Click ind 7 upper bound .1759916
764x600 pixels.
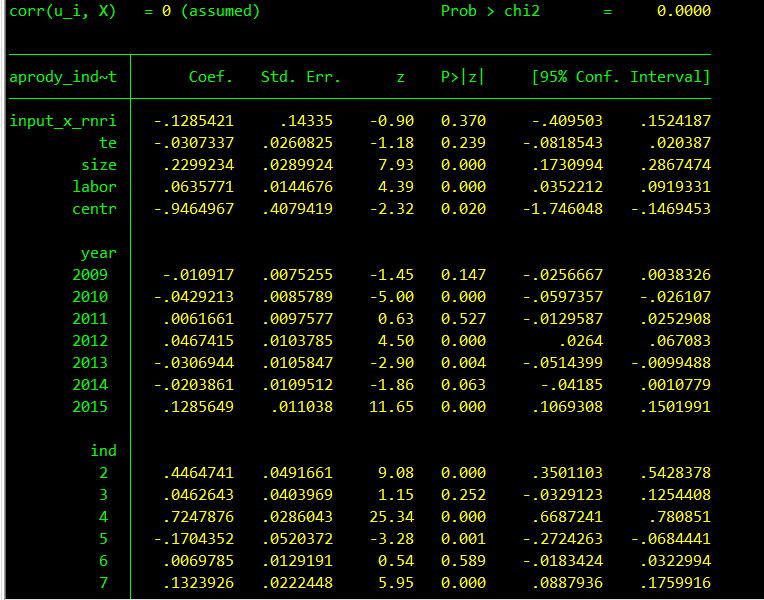tap(675, 582)
